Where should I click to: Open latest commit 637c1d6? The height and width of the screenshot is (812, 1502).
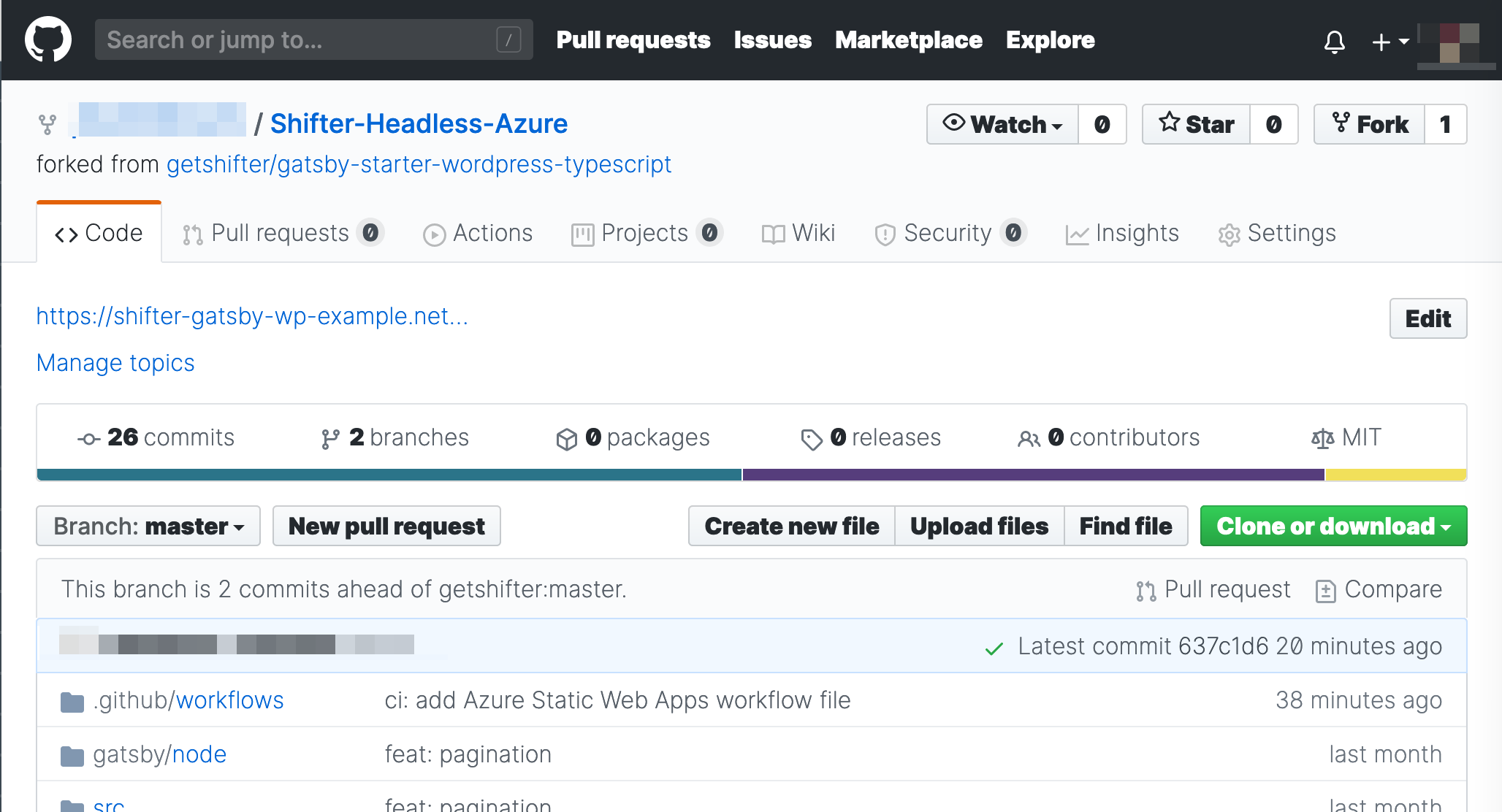[x=1223, y=646]
